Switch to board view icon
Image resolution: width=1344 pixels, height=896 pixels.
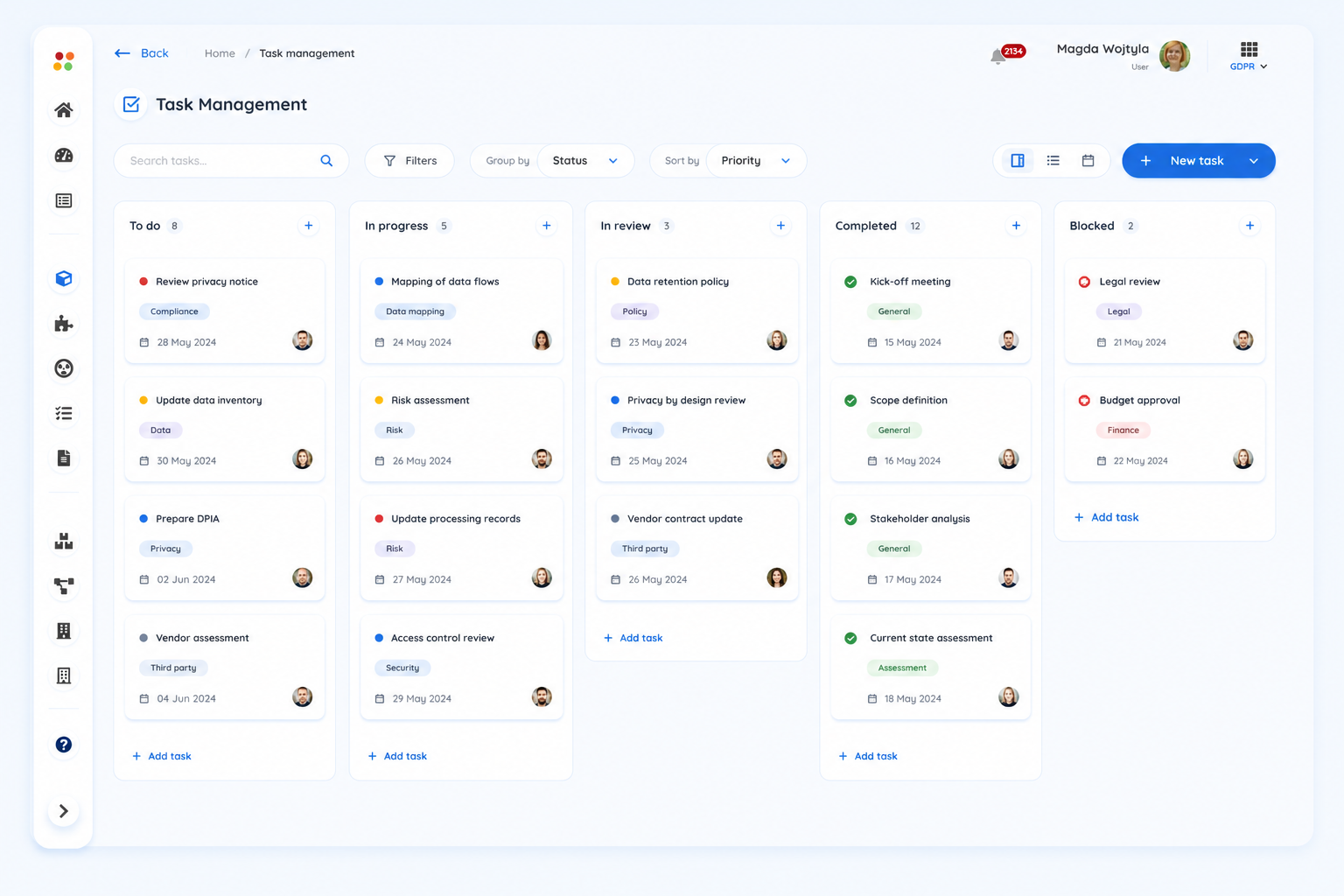(1018, 161)
